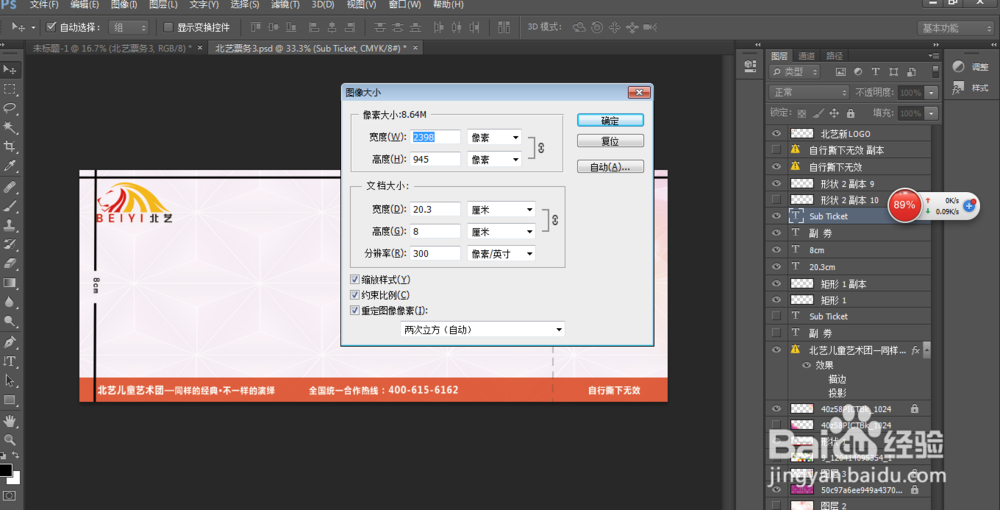Select the Move tool in toolbox

pos(10,69)
